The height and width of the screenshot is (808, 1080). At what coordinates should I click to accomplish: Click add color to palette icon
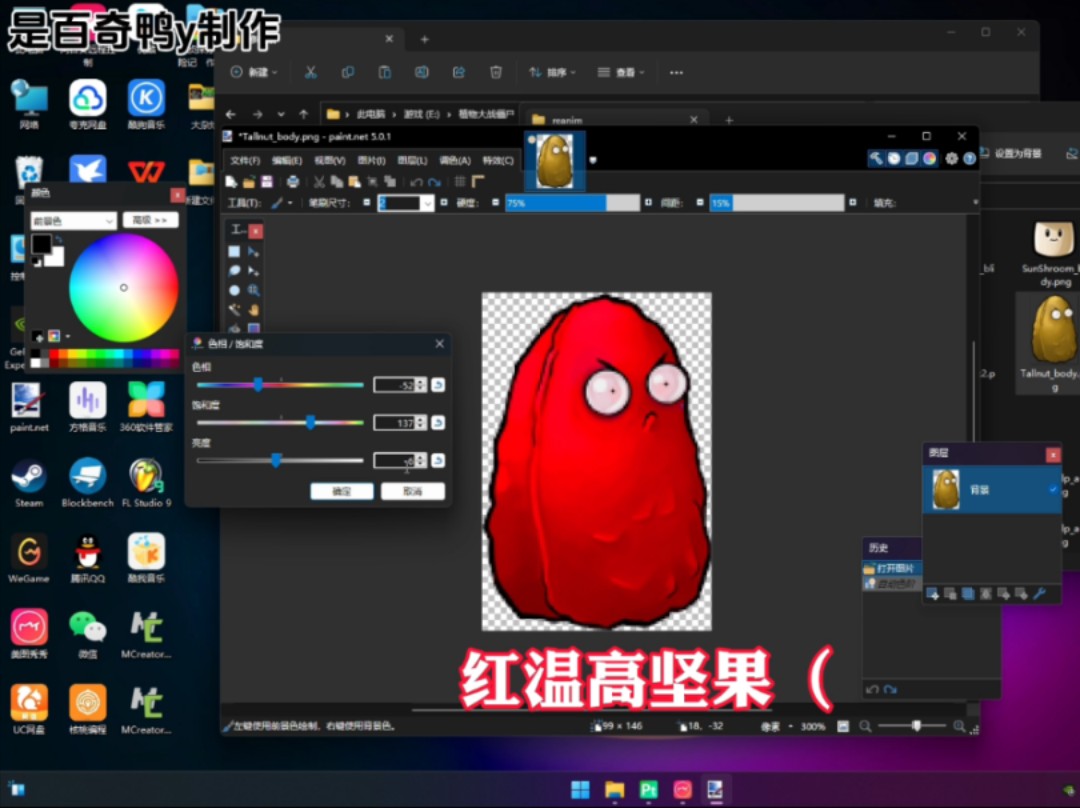pos(38,336)
